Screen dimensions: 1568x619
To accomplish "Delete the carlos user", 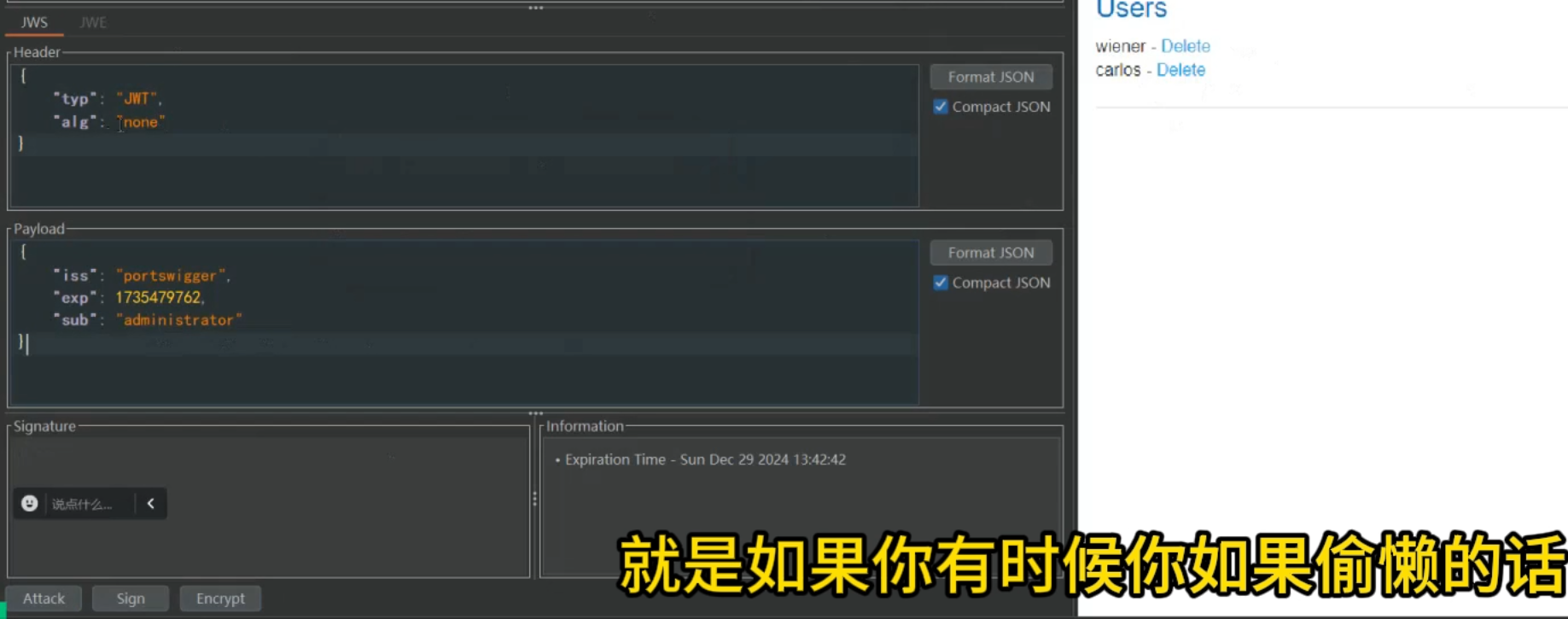I will 1180,70.
